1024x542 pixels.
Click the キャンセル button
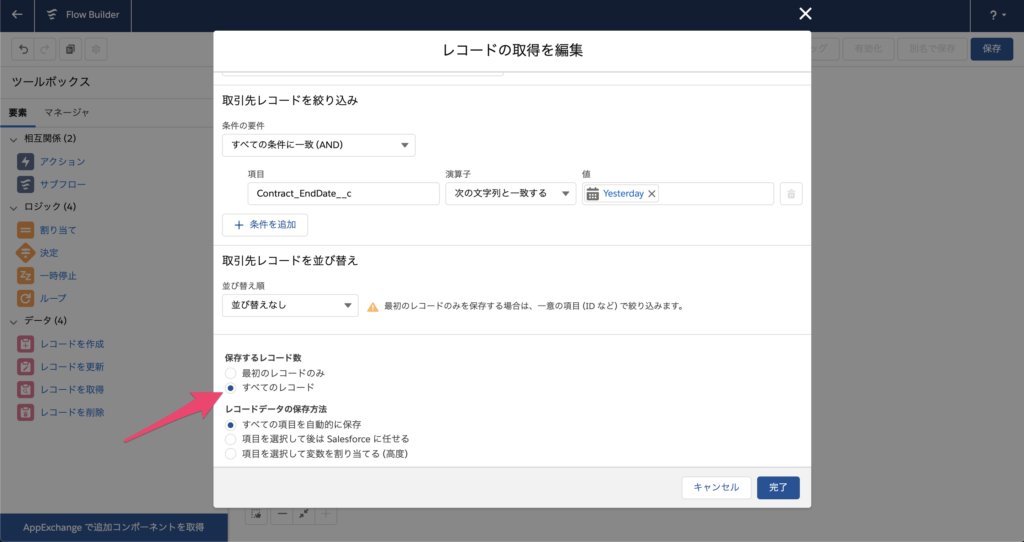tap(716, 488)
